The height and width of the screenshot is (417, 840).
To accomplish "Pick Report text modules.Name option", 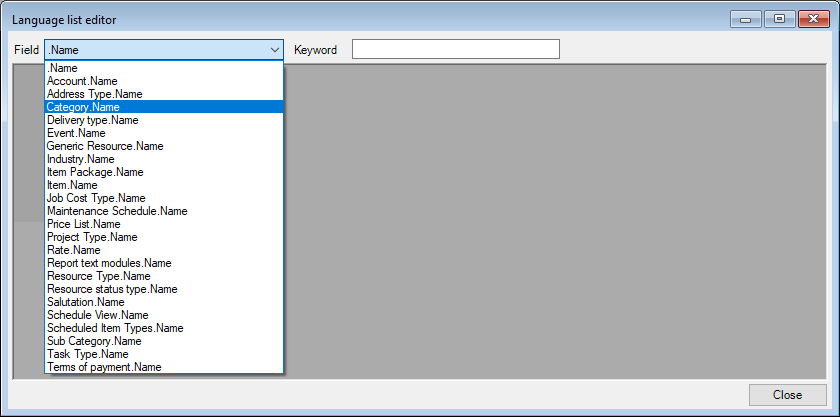I will (108, 263).
